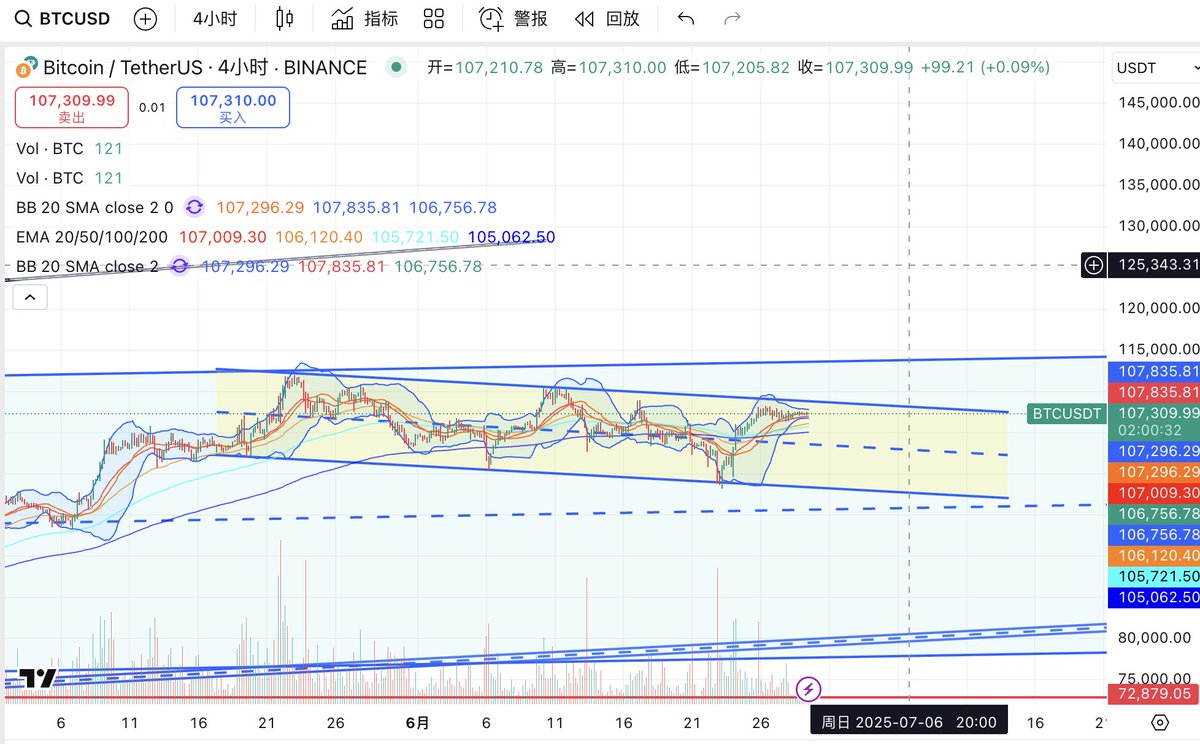The width and height of the screenshot is (1200, 744).
Task: Click the red 卖出 sell button
Action: pos(72,108)
